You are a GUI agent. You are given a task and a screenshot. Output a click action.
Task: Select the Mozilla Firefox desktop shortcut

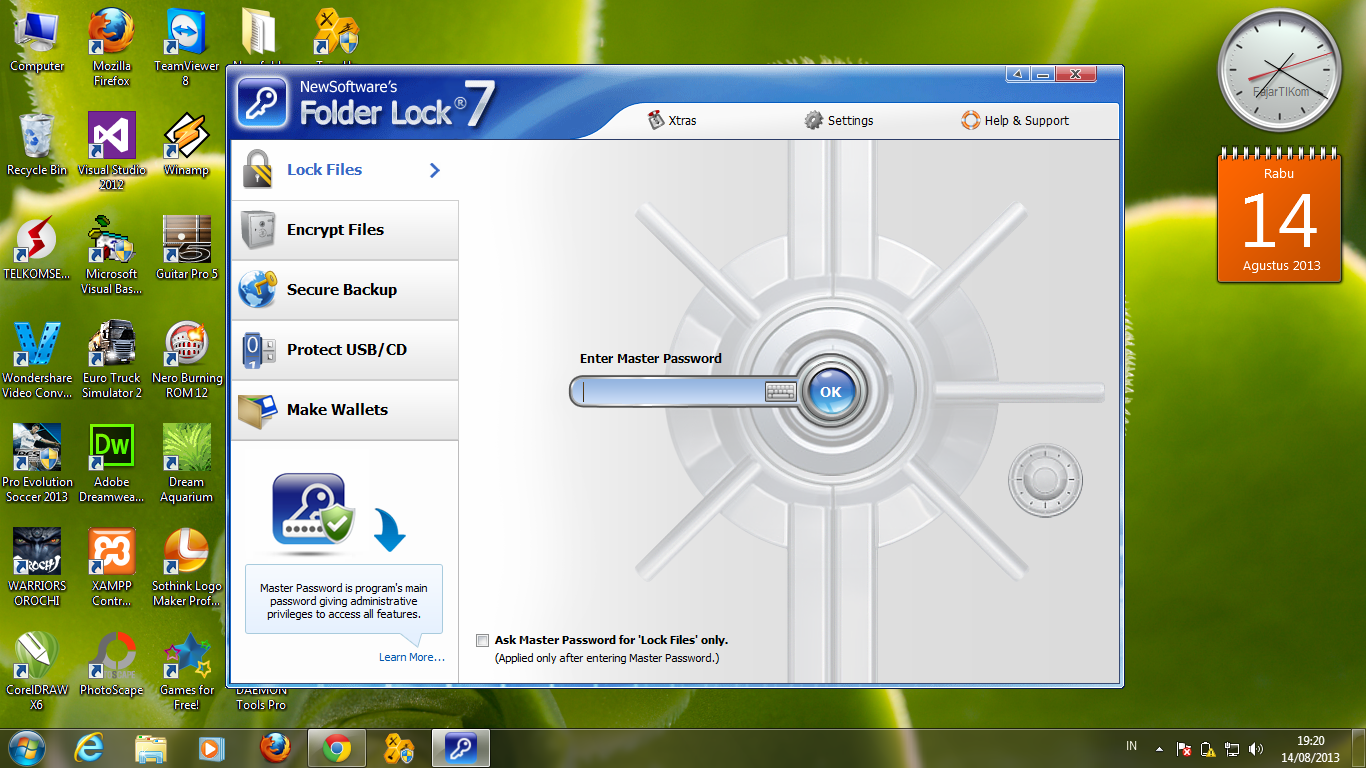point(112,48)
